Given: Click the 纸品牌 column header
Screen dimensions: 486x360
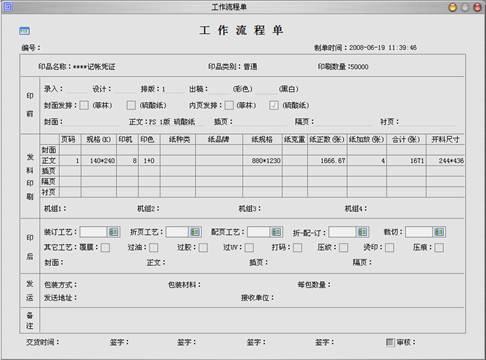Looking at the screenshot, I should point(219,139).
